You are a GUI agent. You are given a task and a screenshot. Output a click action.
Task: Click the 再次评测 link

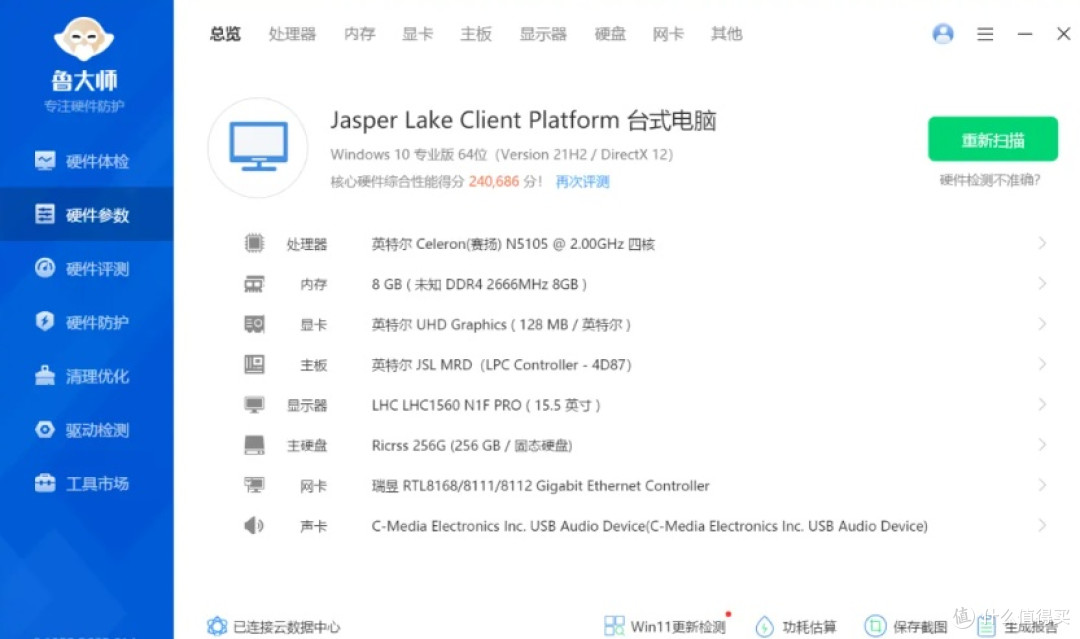pos(583,182)
